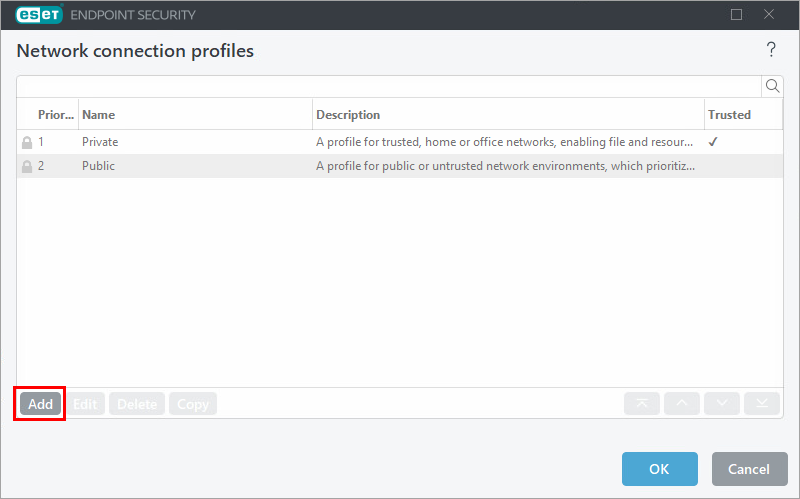
Task: Select the Private profile row
Action: click(x=399, y=142)
